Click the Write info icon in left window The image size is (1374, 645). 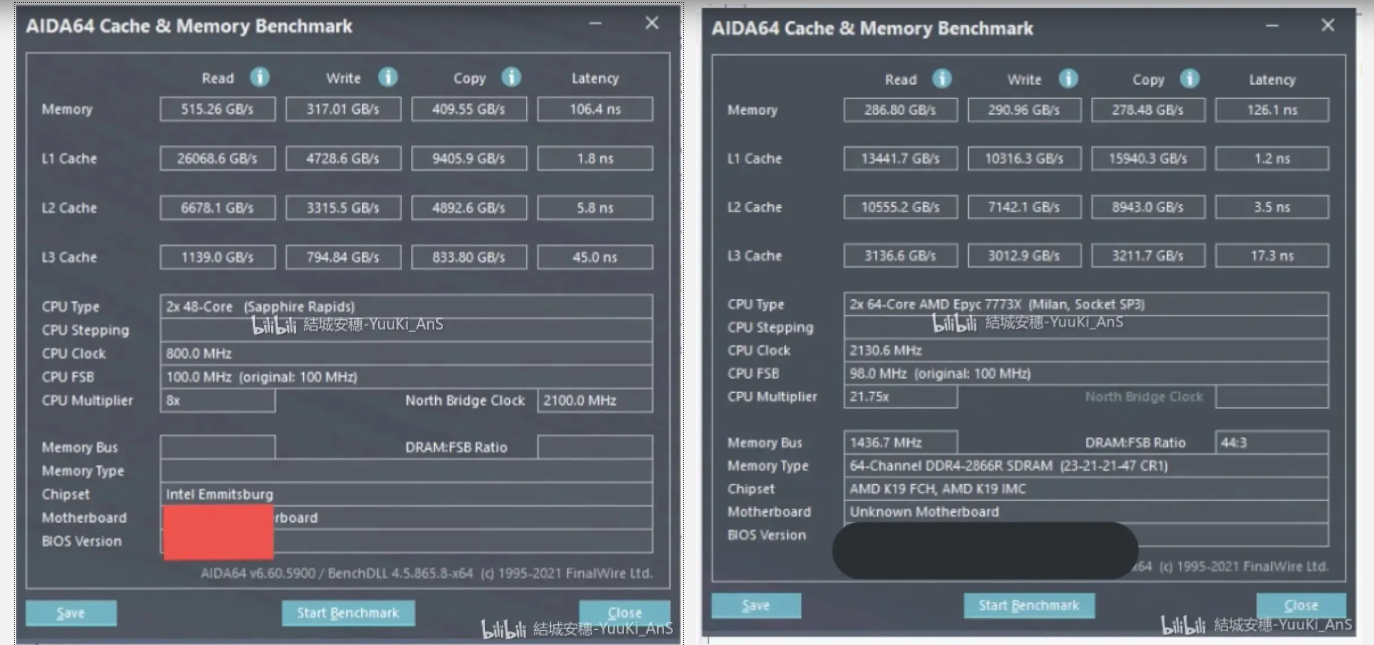pyautogui.click(x=387, y=77)
